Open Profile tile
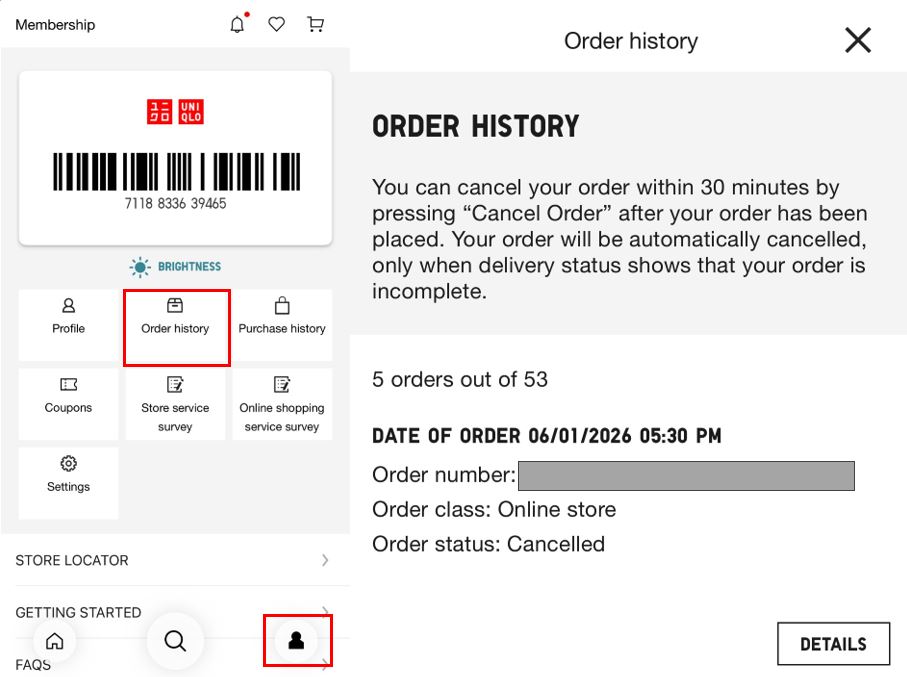 coord(68,316)
